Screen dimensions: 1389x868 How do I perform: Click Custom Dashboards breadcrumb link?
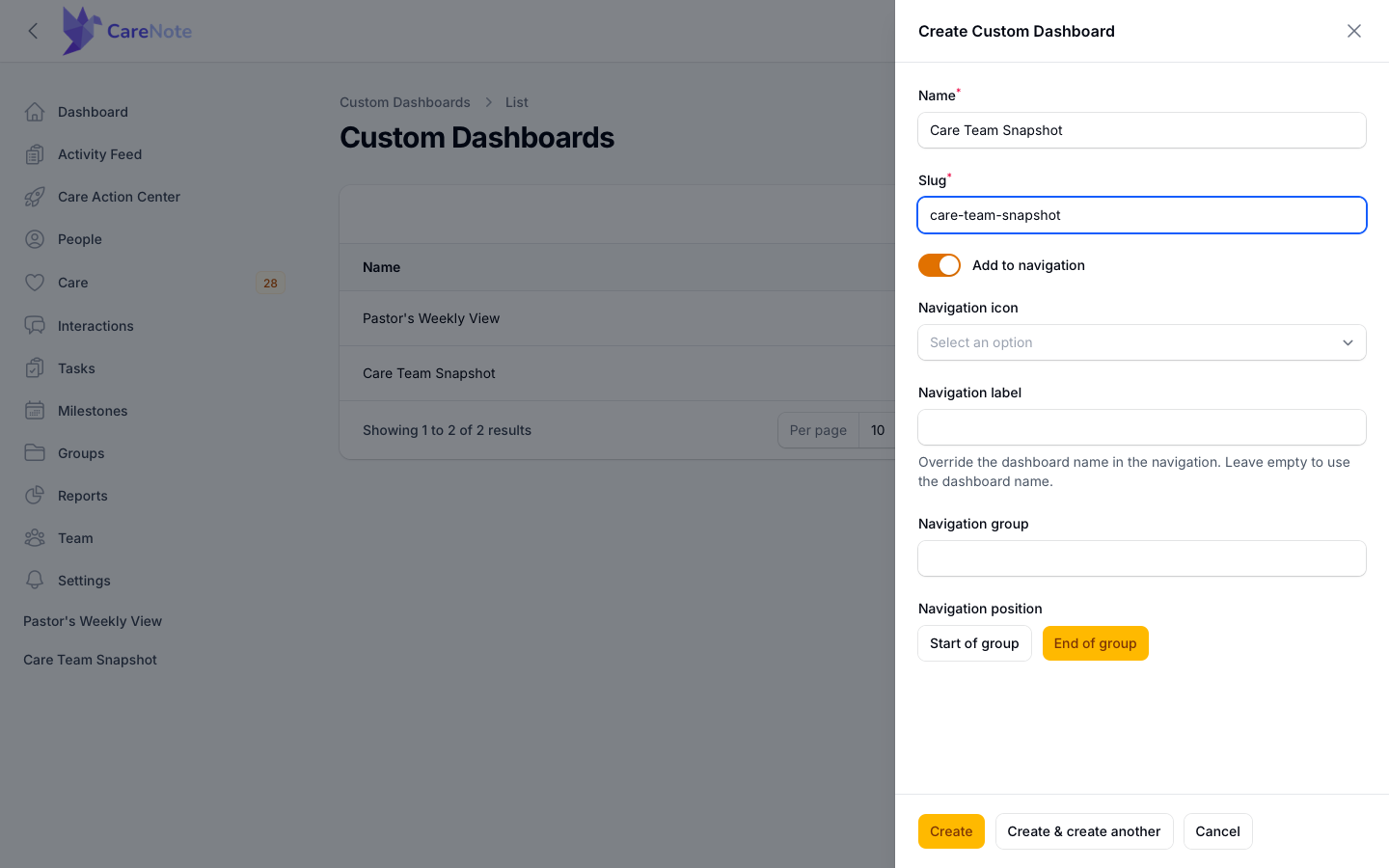(x=405, y=102)
